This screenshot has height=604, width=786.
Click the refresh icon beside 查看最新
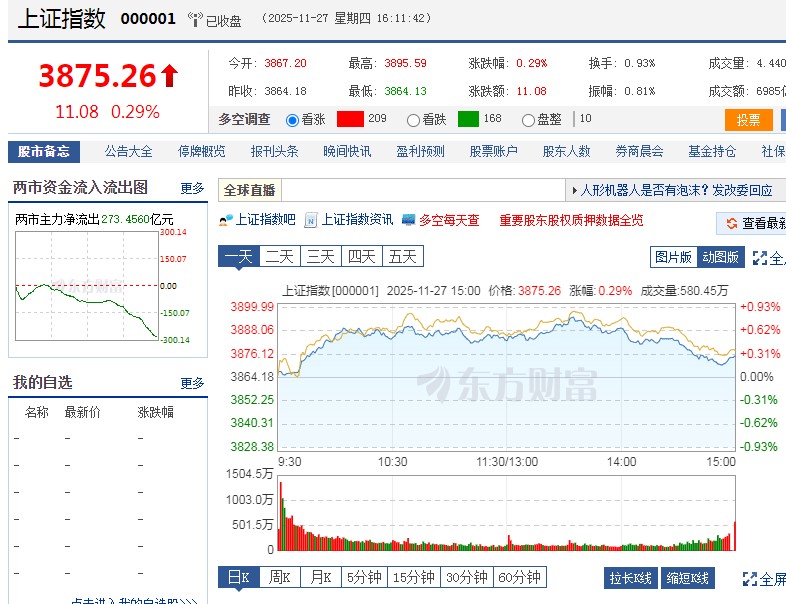tap(731, 223)
